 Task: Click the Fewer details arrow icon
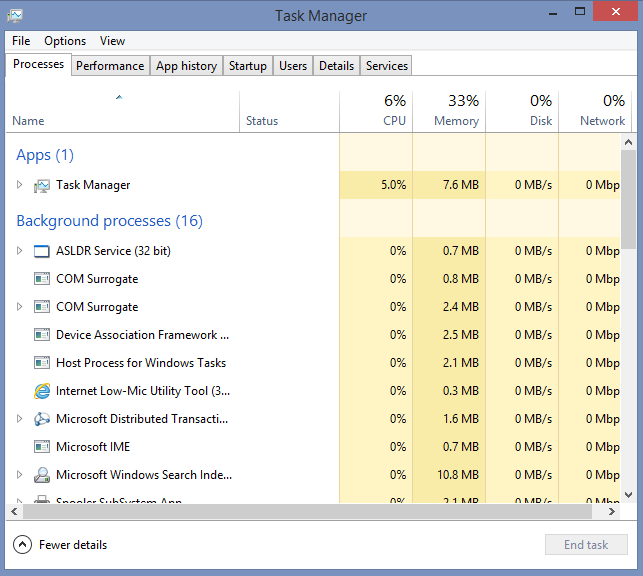pyautogui.click(x=23, y=545)
